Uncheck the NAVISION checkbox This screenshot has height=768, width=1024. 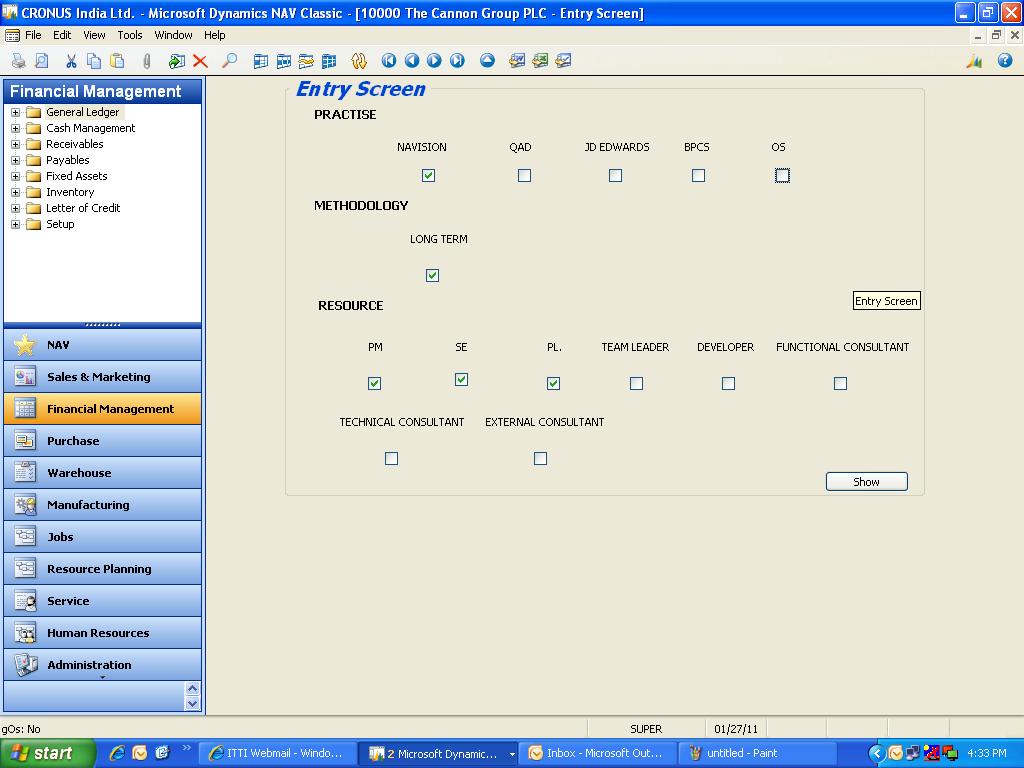click(x=428, y=176)
